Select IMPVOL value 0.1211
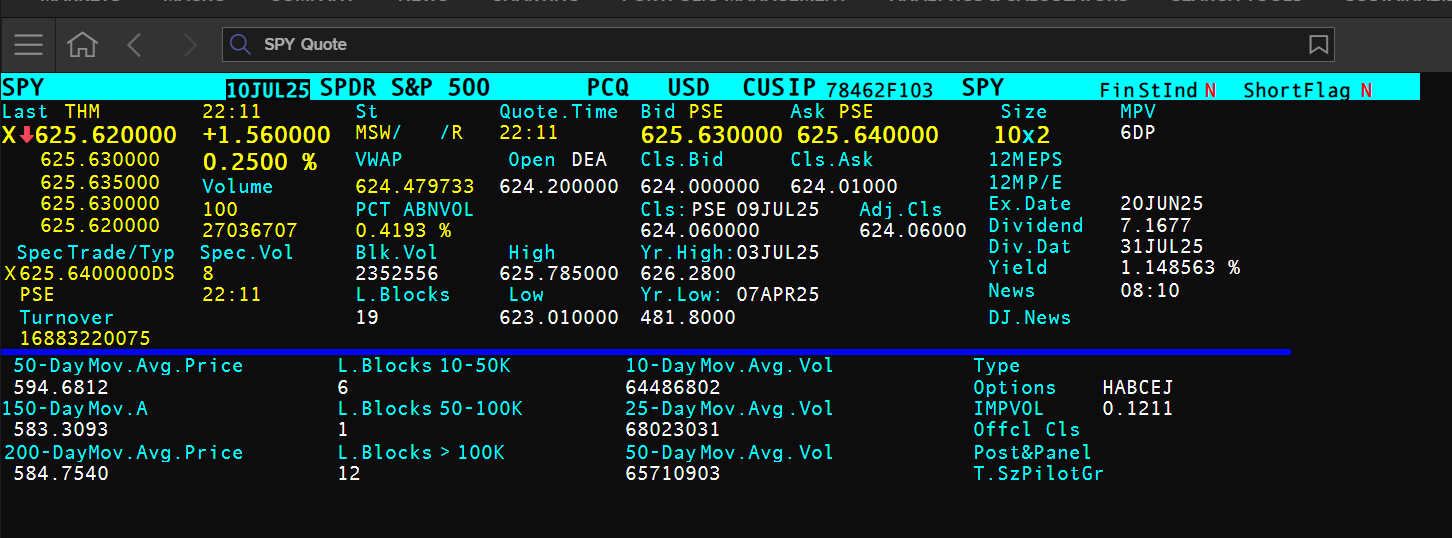 tap(1138, 409)
